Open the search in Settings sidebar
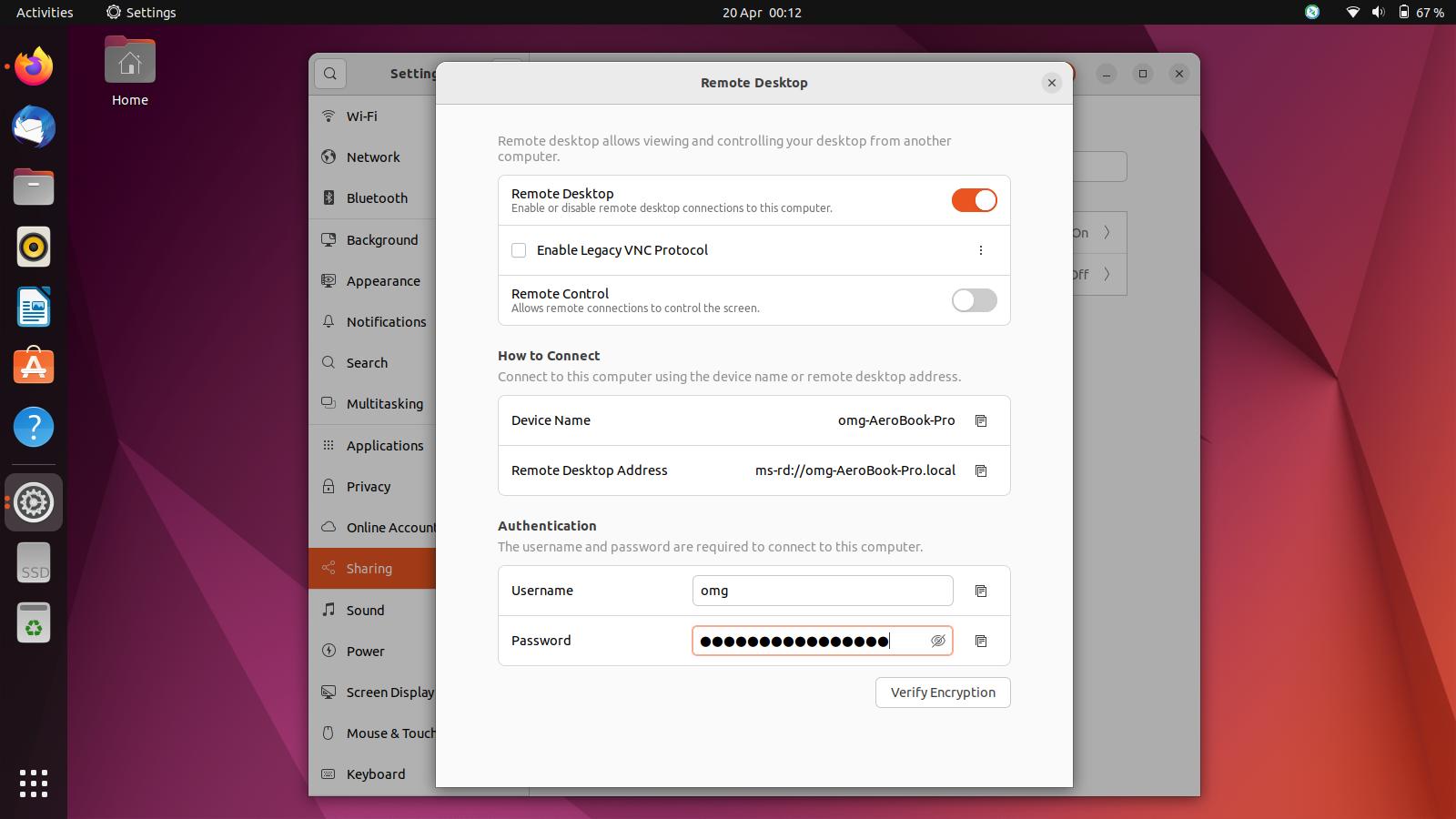 (x=329, y=74)
